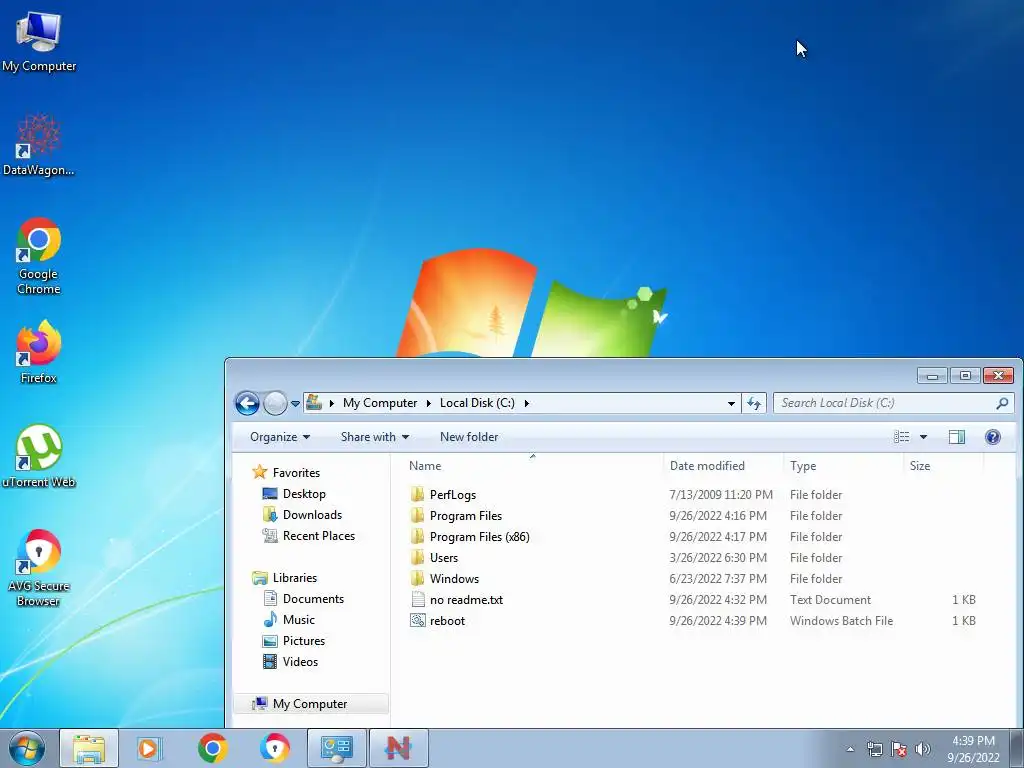Click the no readme.txt document icon
Image resolution: width=1024 pixels, height=768 pixels.
click(418, 599)
